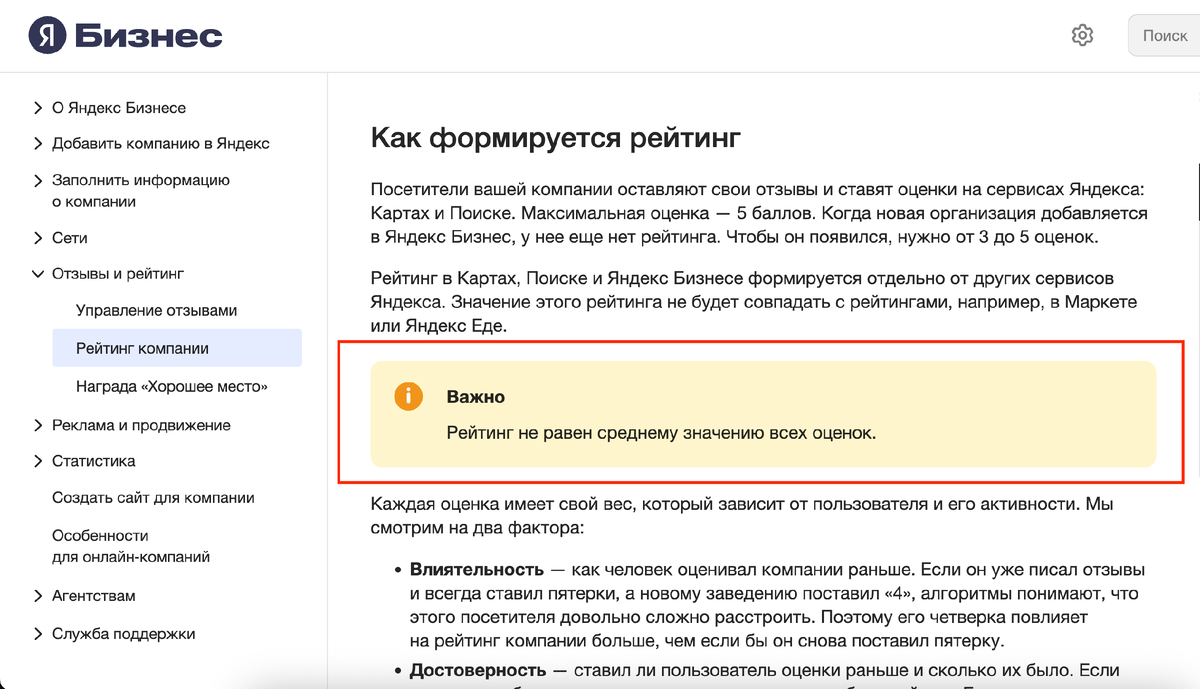
Task: Focus the Поиск search field
Action: click(x=1164, y=36)
